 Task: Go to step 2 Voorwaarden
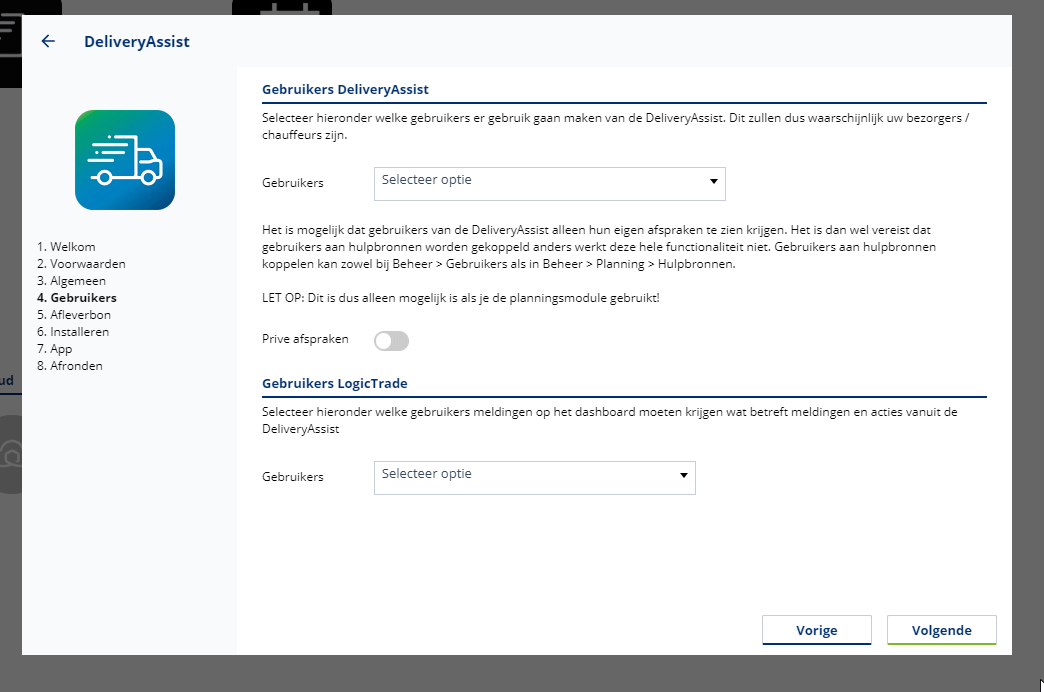(x=81, y=264)
